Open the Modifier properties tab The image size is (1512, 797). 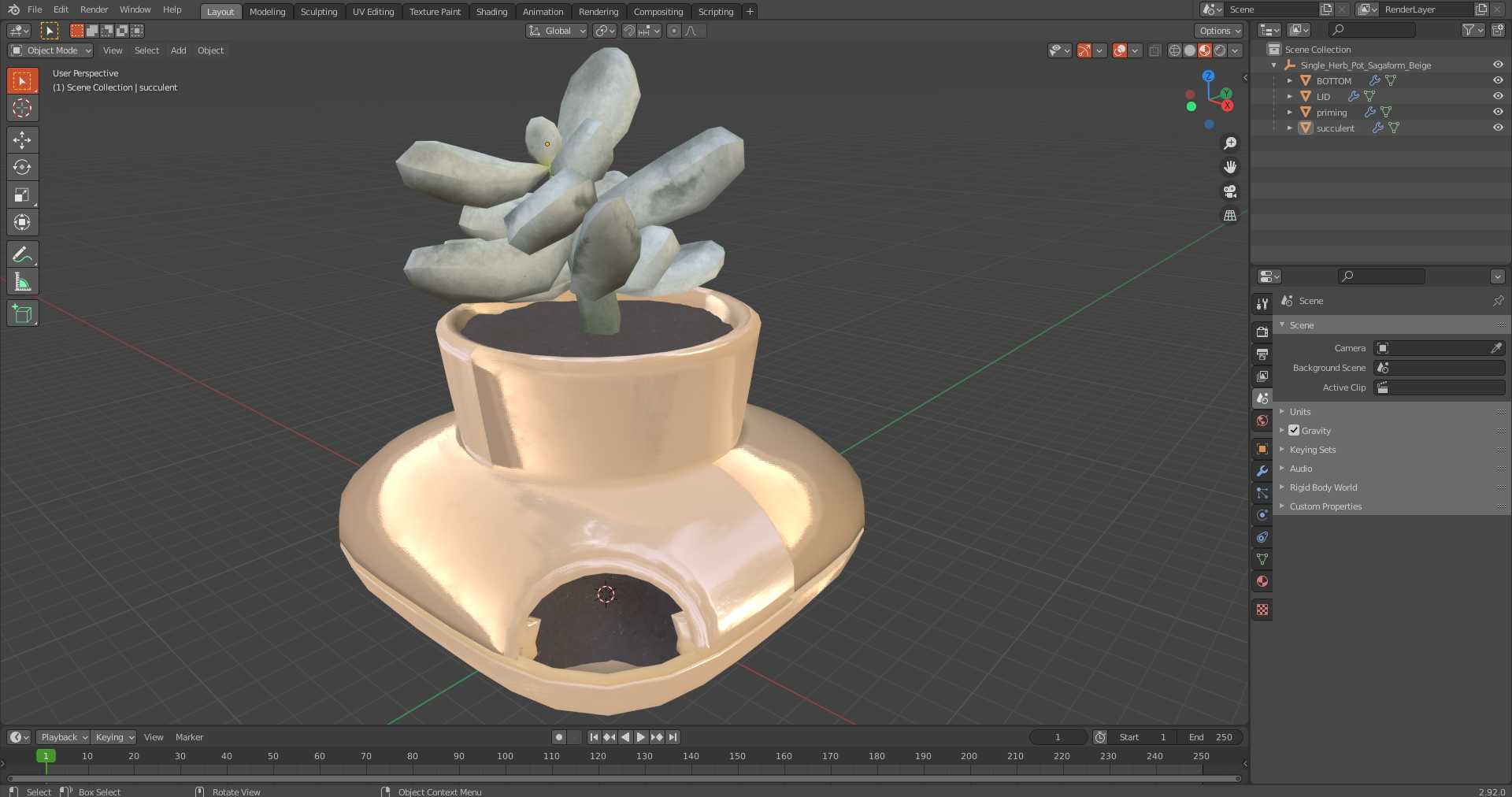[x=1262, y=471]
